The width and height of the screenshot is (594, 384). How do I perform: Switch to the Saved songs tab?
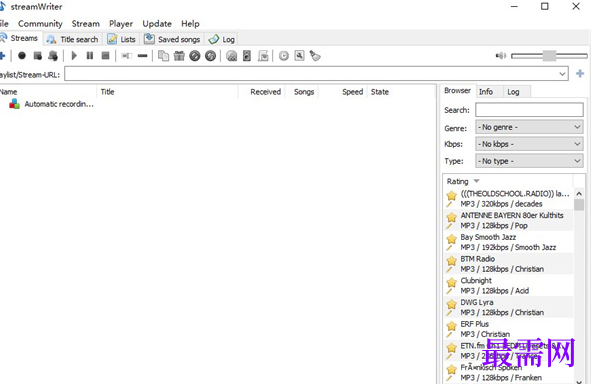pos(172,39)
